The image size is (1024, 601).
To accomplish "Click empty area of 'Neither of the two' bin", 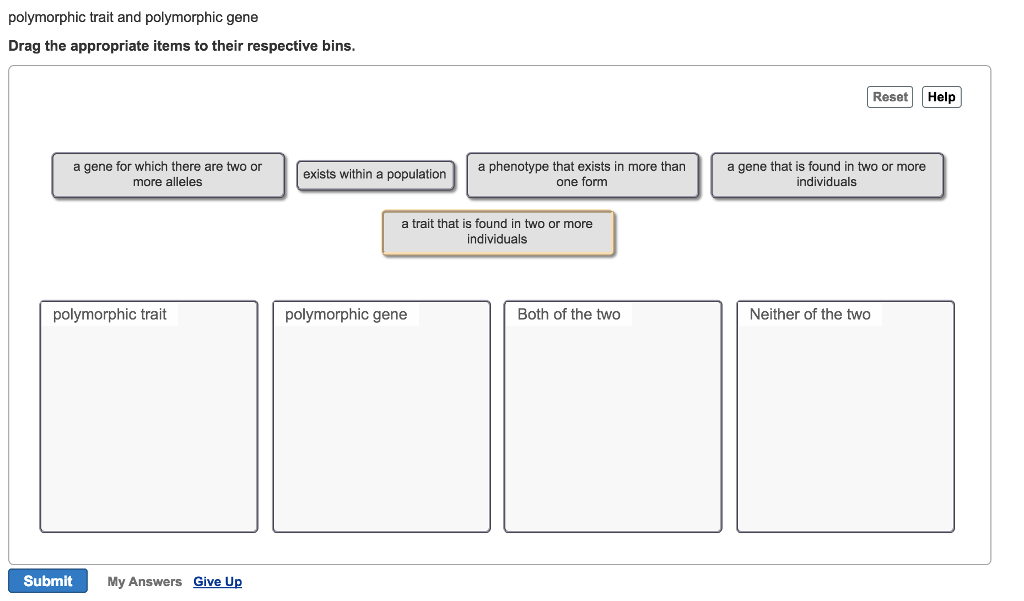I will 845,430.
